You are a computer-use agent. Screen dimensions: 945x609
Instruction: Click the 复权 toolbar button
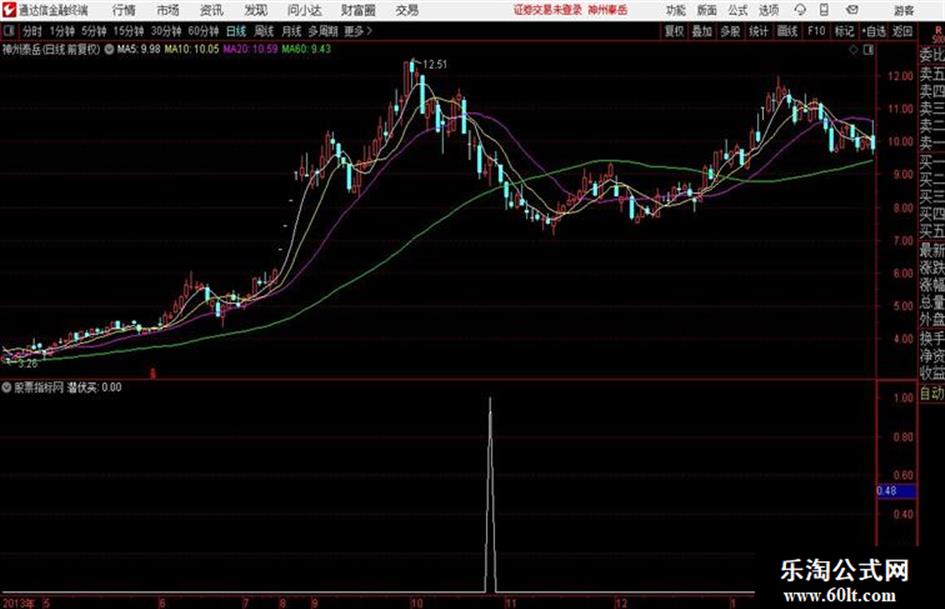[674, 31]
